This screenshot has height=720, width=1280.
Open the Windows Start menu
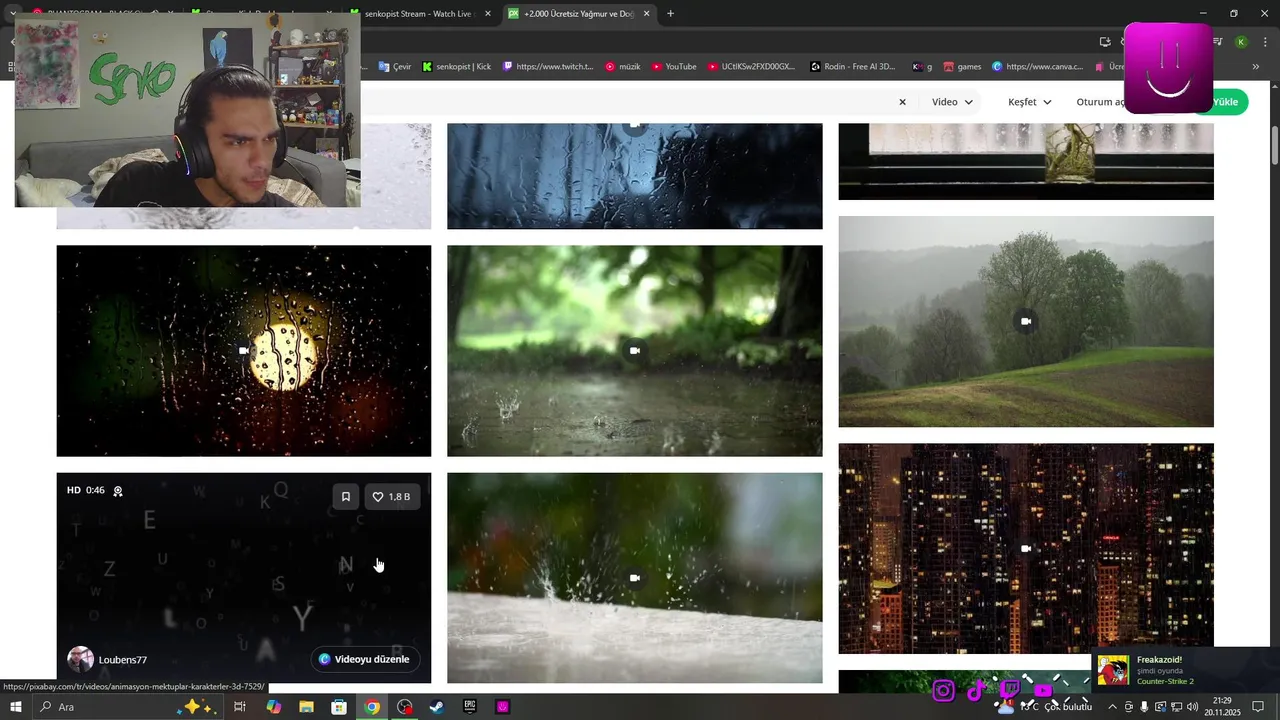[x=16, y=707]
